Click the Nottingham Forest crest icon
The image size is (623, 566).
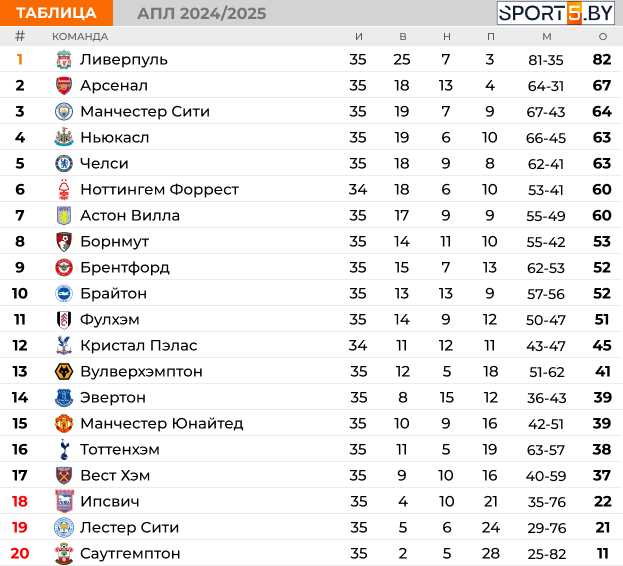coord(64,189)
